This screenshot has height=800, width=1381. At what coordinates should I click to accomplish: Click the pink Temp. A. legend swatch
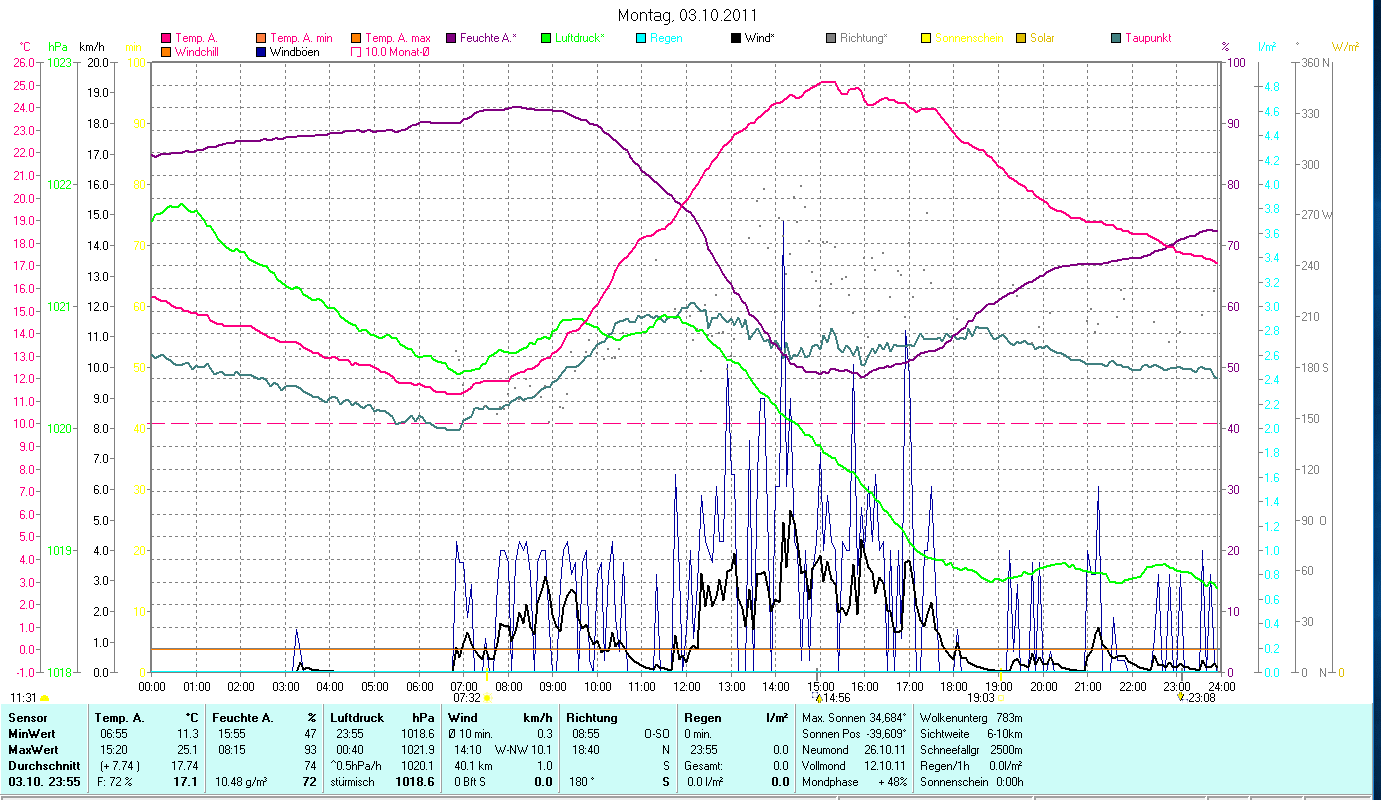point(166,38)
